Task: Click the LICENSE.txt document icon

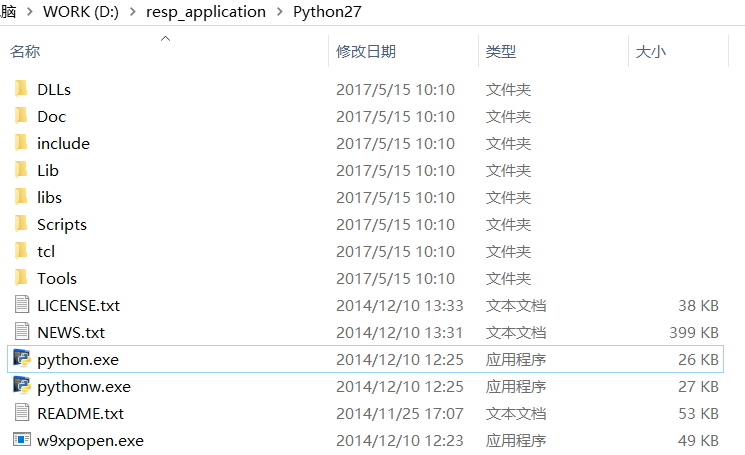Action: click(x=22, y=304)
